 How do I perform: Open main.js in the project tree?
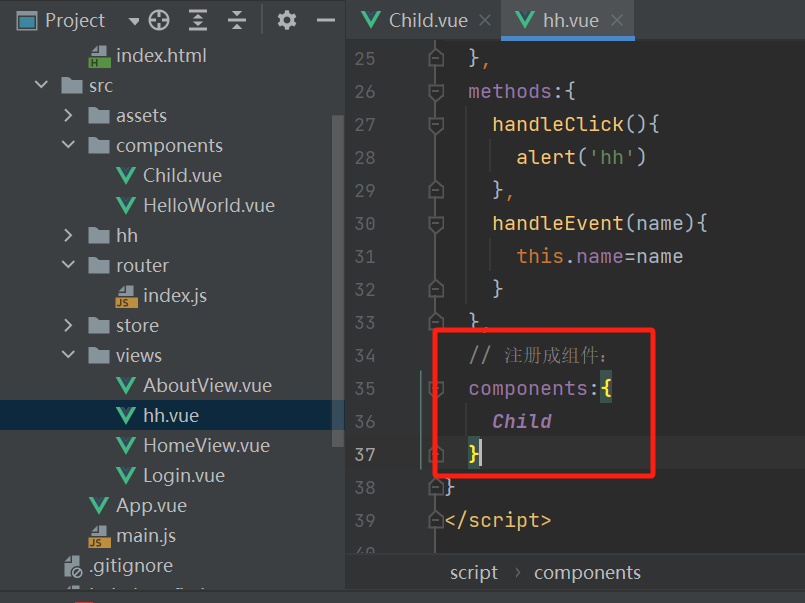[146, 535]
